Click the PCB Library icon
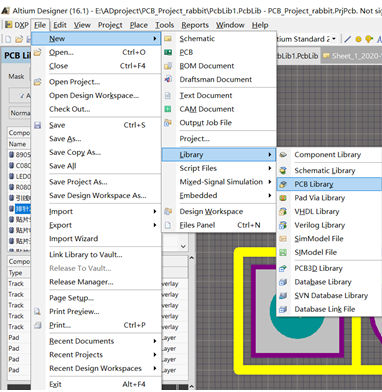This screenshot has height=392, width=382. point(283,184)
